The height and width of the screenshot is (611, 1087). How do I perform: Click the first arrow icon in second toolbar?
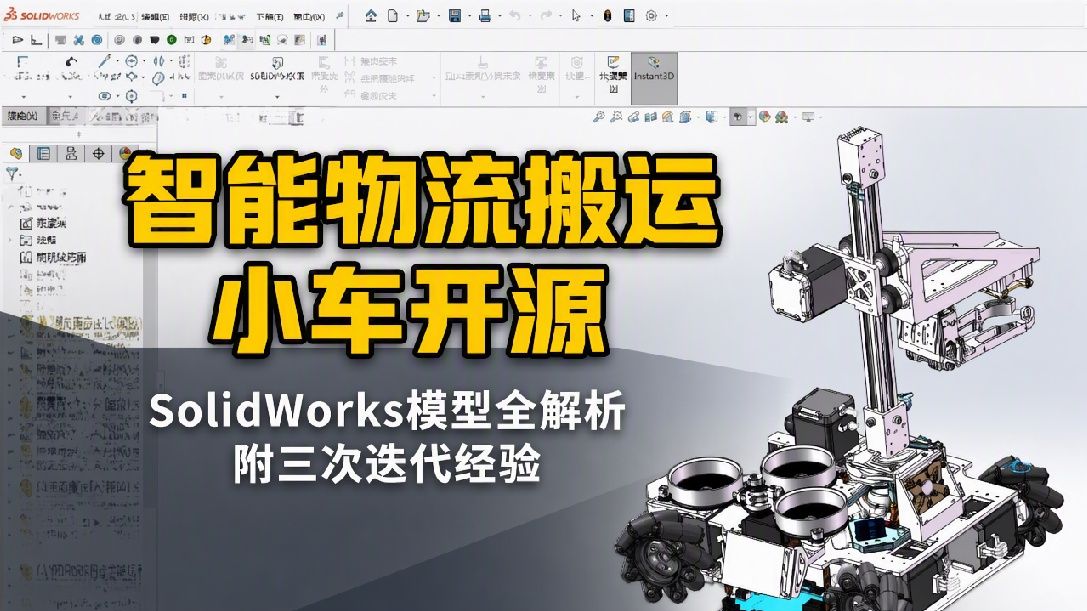[18, 40]
